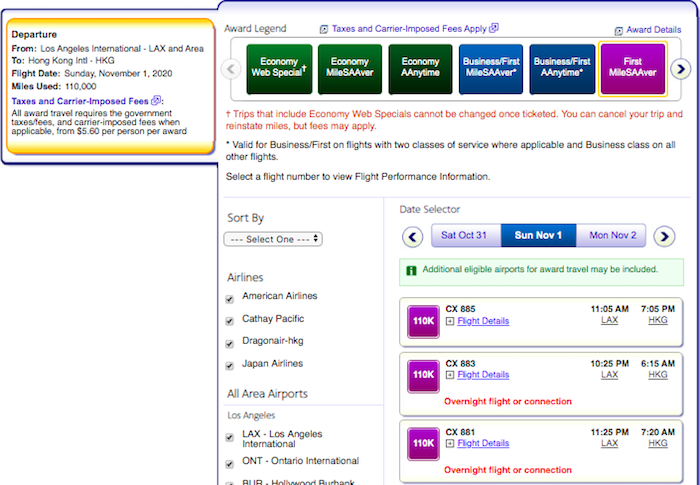This screenshot has height=485, width=700.
Task: Choose Business/First AAnytime award tile
Action: [562, 69]
